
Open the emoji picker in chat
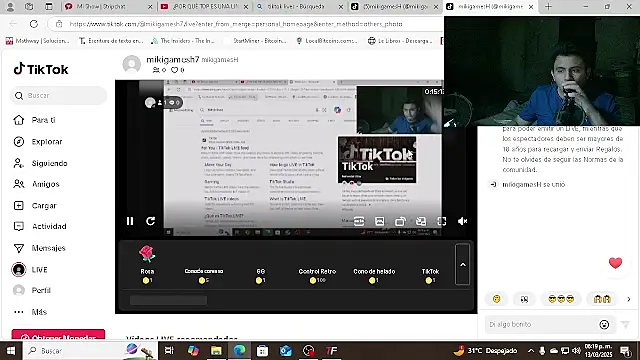[604, 324]
